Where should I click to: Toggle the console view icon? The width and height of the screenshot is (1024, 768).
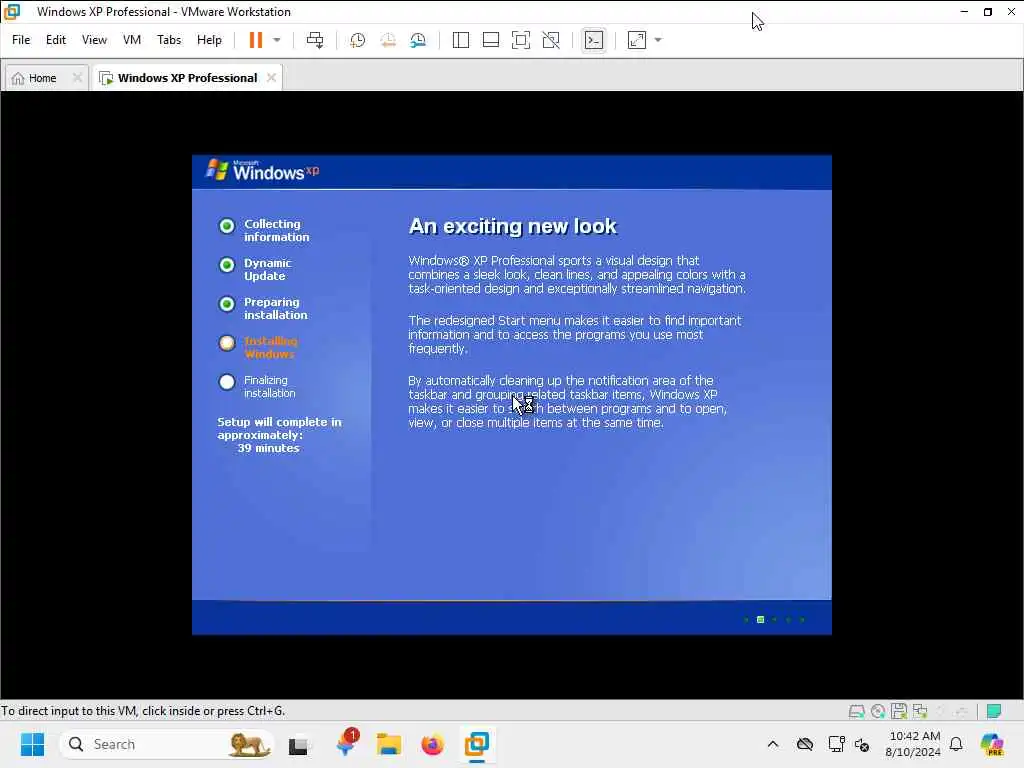[x=594, y=40]
